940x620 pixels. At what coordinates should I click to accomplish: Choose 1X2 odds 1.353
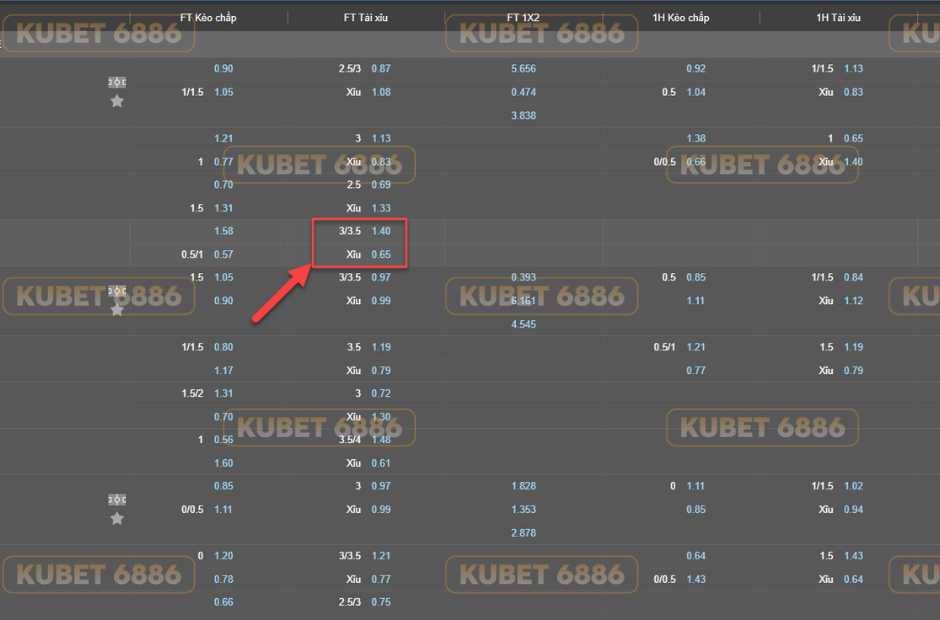pos(523,509)
